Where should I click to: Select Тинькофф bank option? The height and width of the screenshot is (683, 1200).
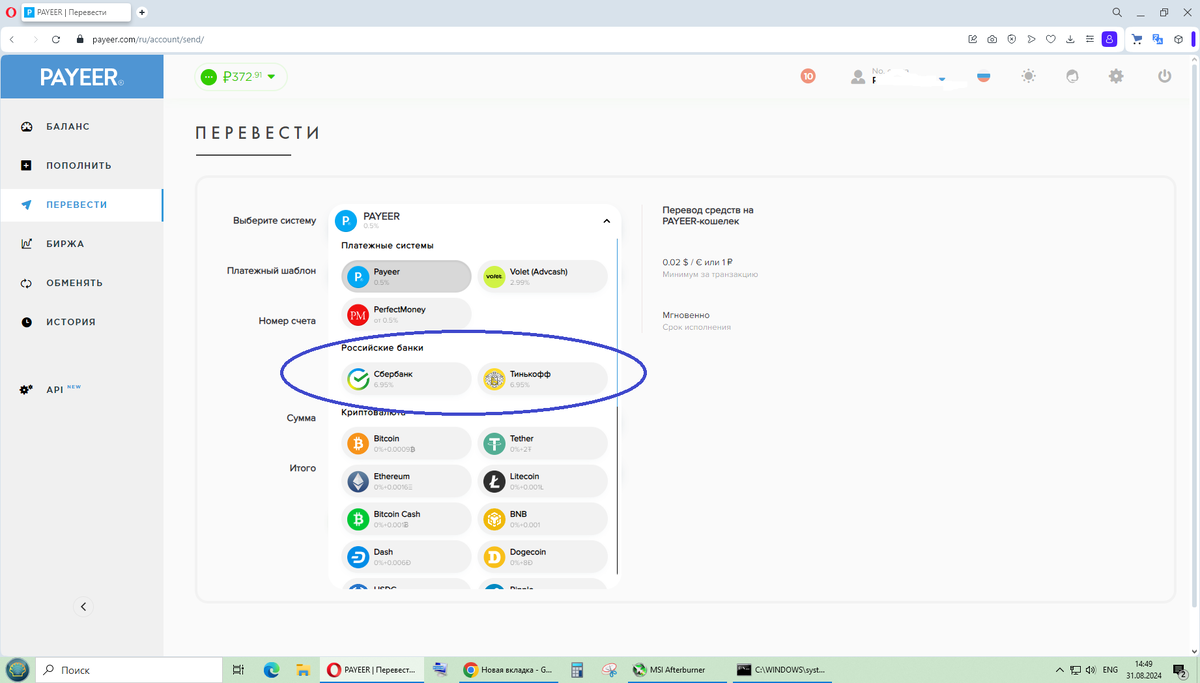(543, 378)
